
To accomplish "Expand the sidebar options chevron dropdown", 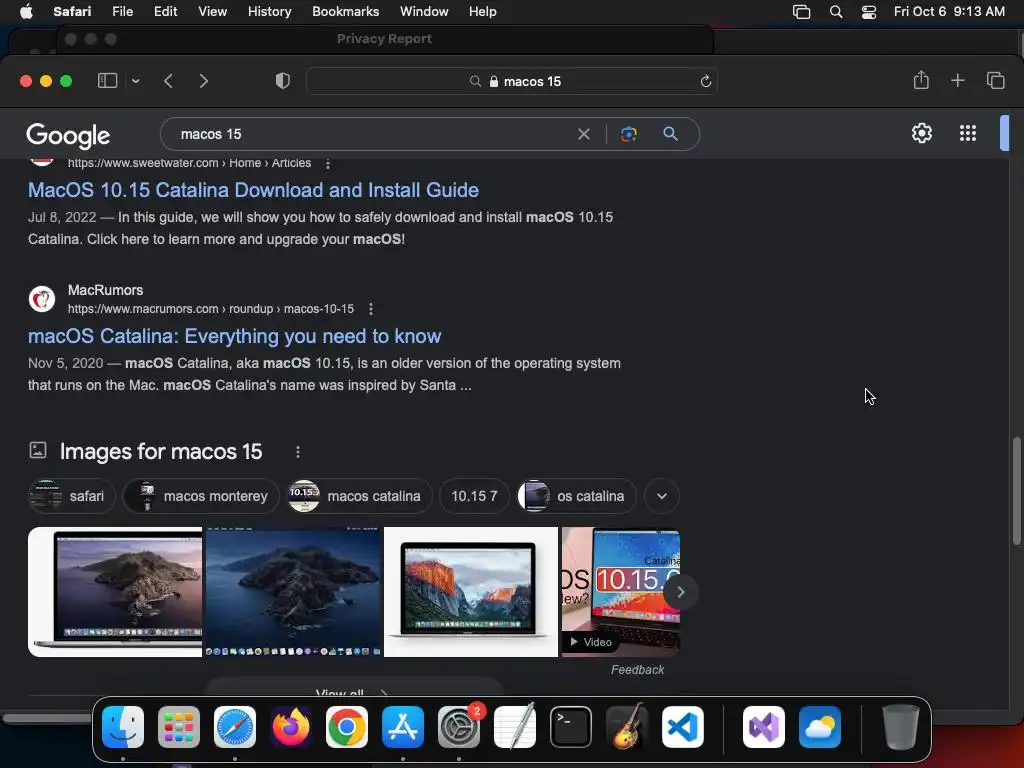I will (x=135, y=81).
